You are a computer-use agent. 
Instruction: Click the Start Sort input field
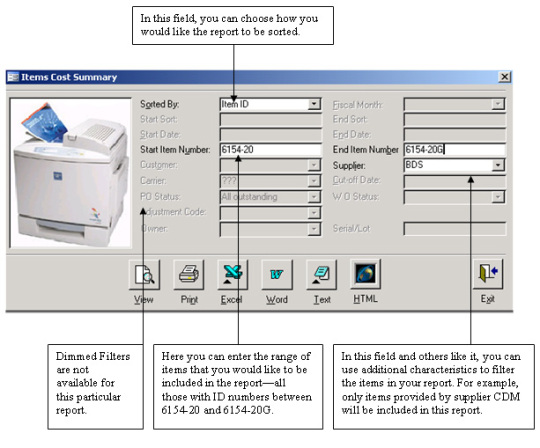tap(270, 119)
